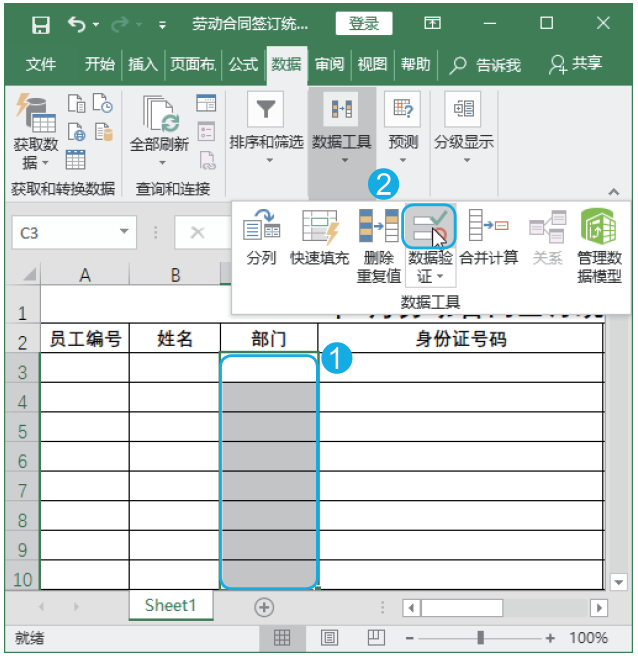Open Customize Quick Access Toolbar dropdown
Screen dimensions: 638x656
[162, 26]
